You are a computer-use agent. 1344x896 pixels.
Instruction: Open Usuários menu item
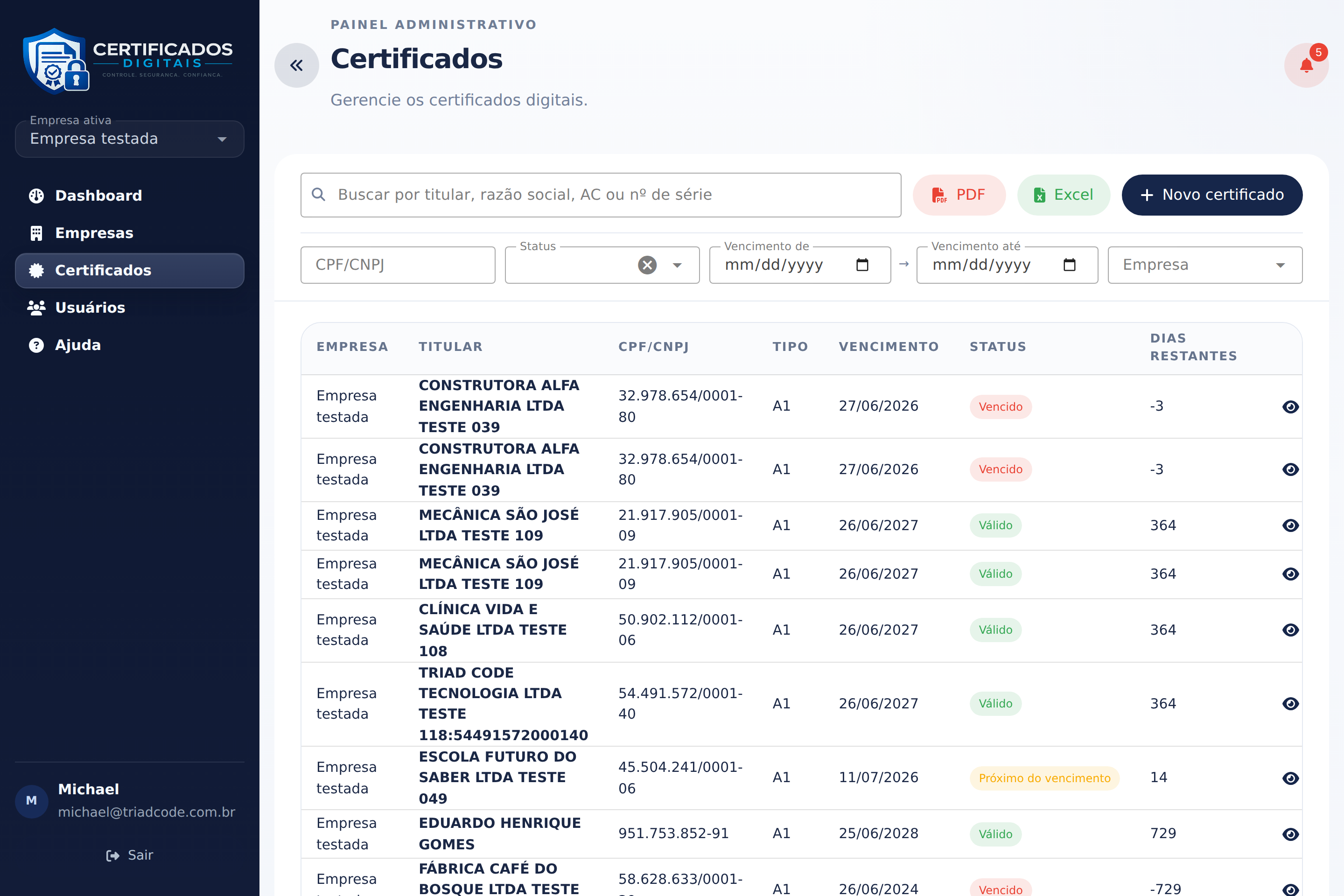pos(130,308)
